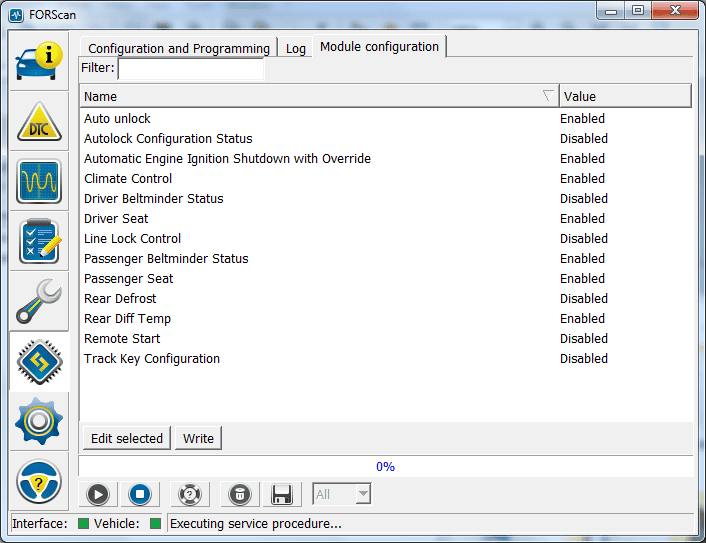Select the Driver Seat row

pos(386,219)
